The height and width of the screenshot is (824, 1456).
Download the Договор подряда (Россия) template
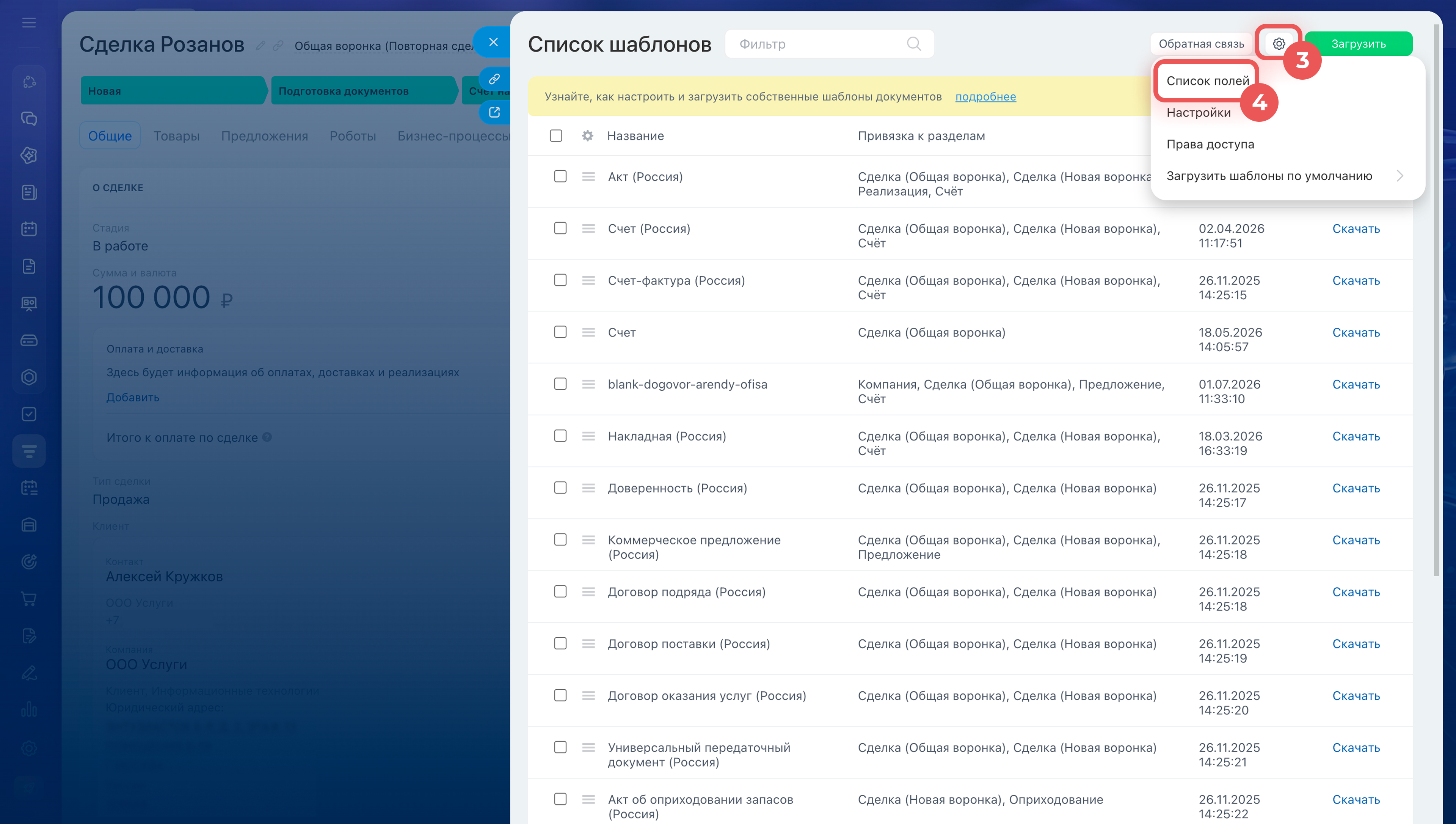click(1356, 592)
